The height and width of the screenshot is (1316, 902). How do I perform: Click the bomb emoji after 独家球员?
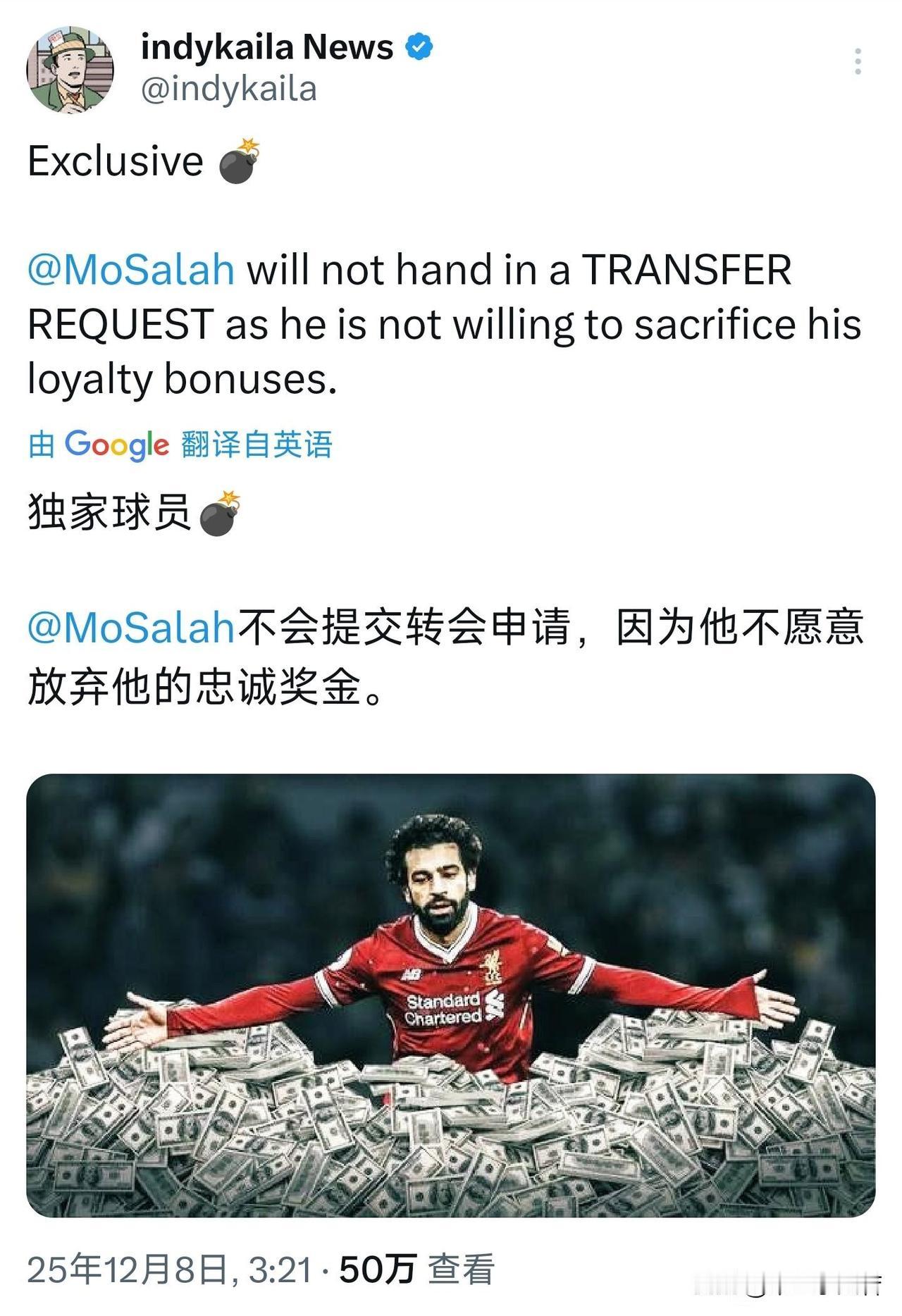221,513
